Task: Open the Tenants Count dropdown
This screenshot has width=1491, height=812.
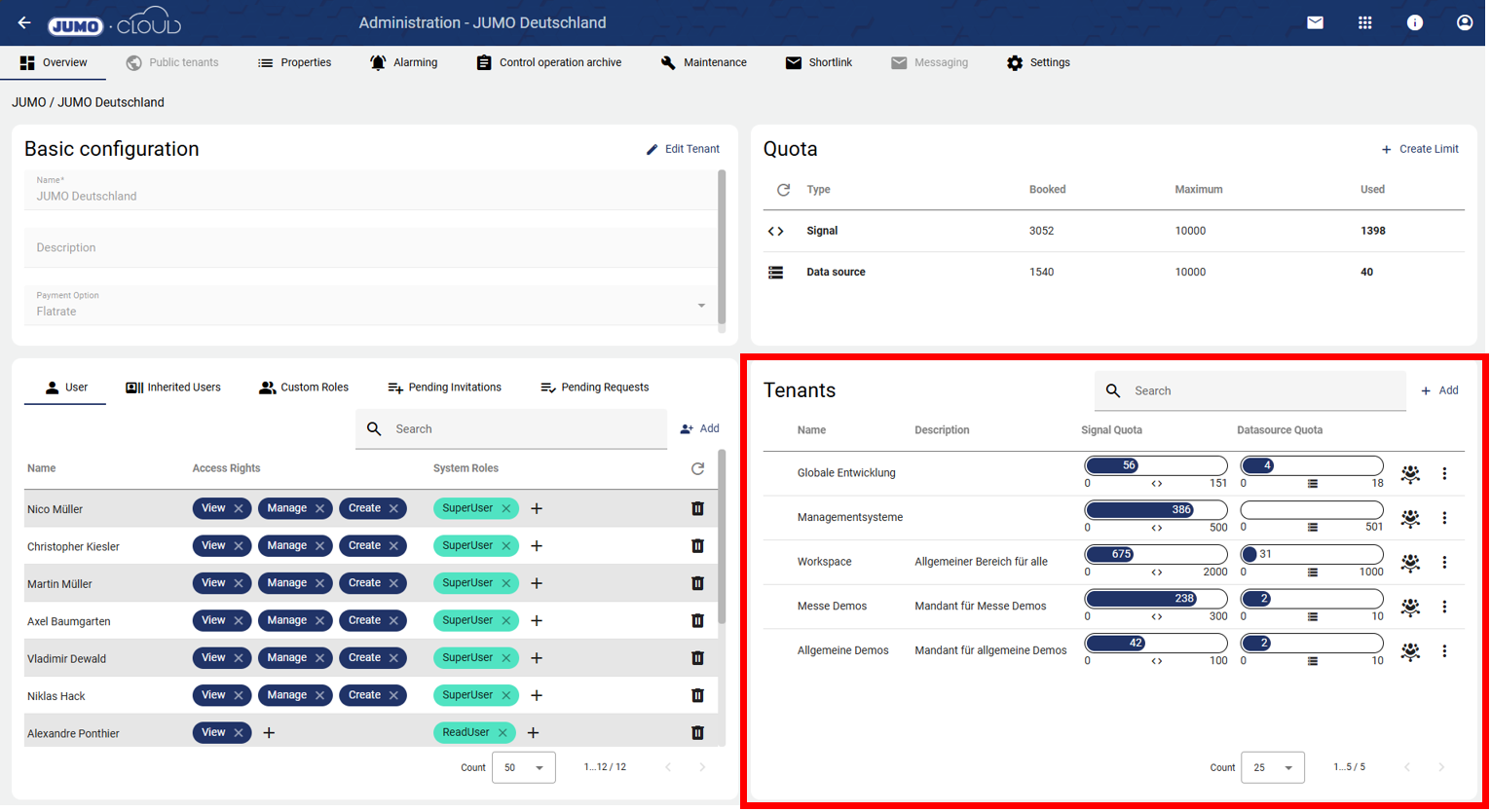Action: pyautogui.click(x=1272, y=767)
